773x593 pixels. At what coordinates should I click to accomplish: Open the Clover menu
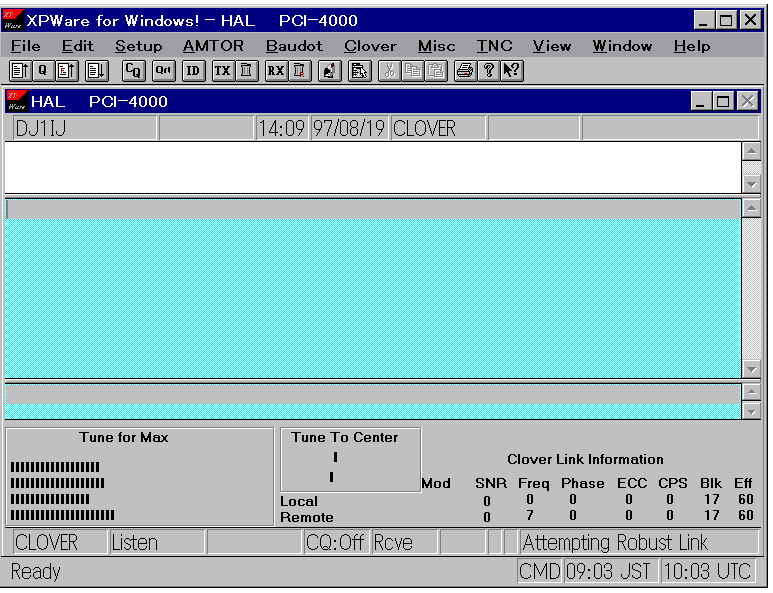(370, 46)
